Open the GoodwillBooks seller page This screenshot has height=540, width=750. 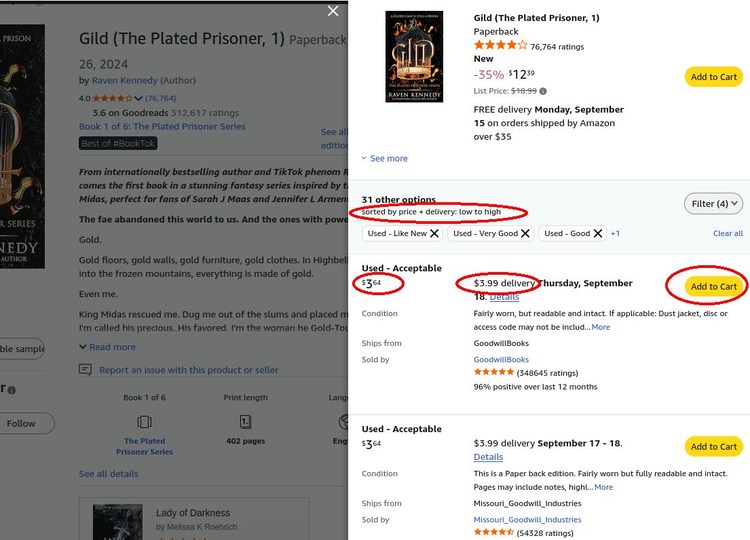pos(501,359)
